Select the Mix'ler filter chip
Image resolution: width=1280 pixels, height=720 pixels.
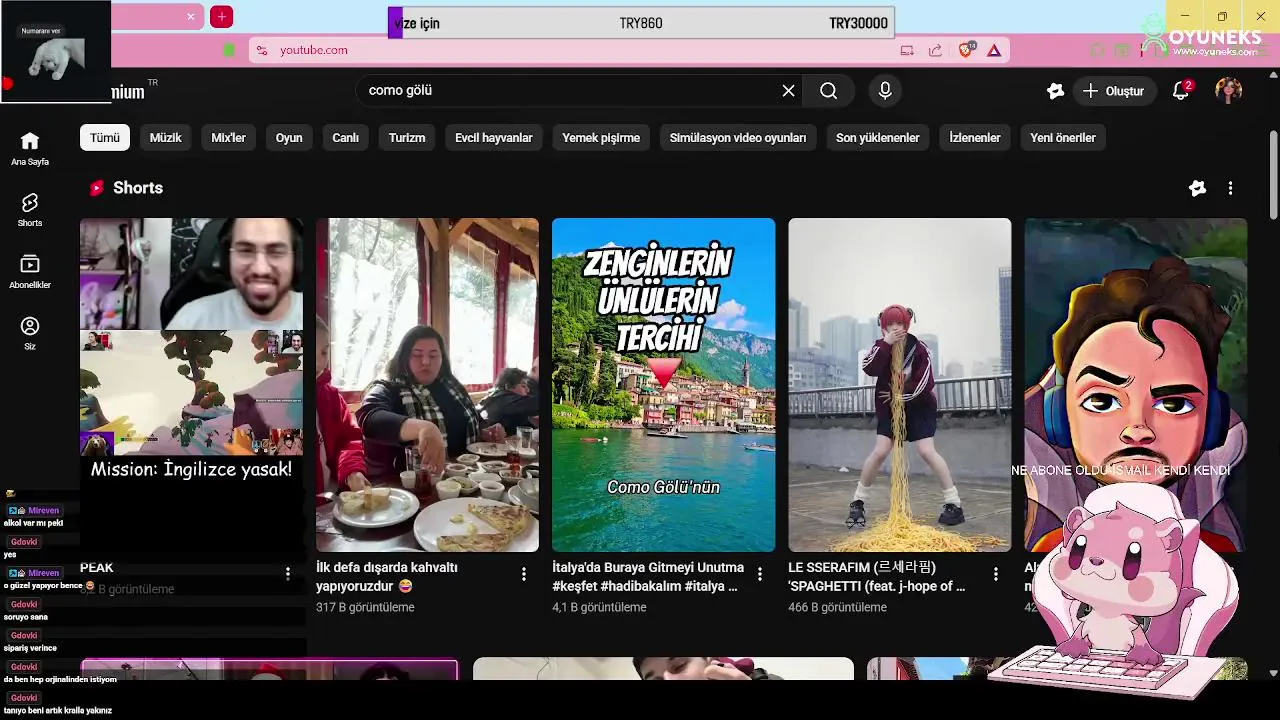point(229,138)
